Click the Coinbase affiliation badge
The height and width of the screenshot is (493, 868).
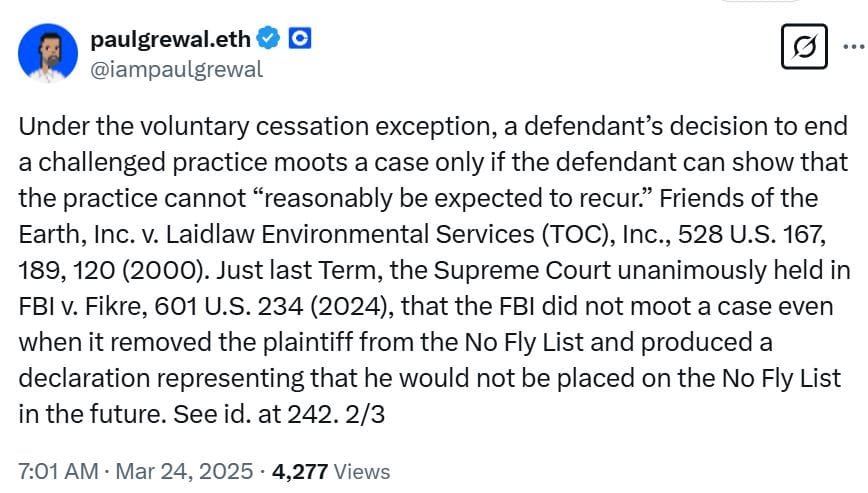pos(300,39)
